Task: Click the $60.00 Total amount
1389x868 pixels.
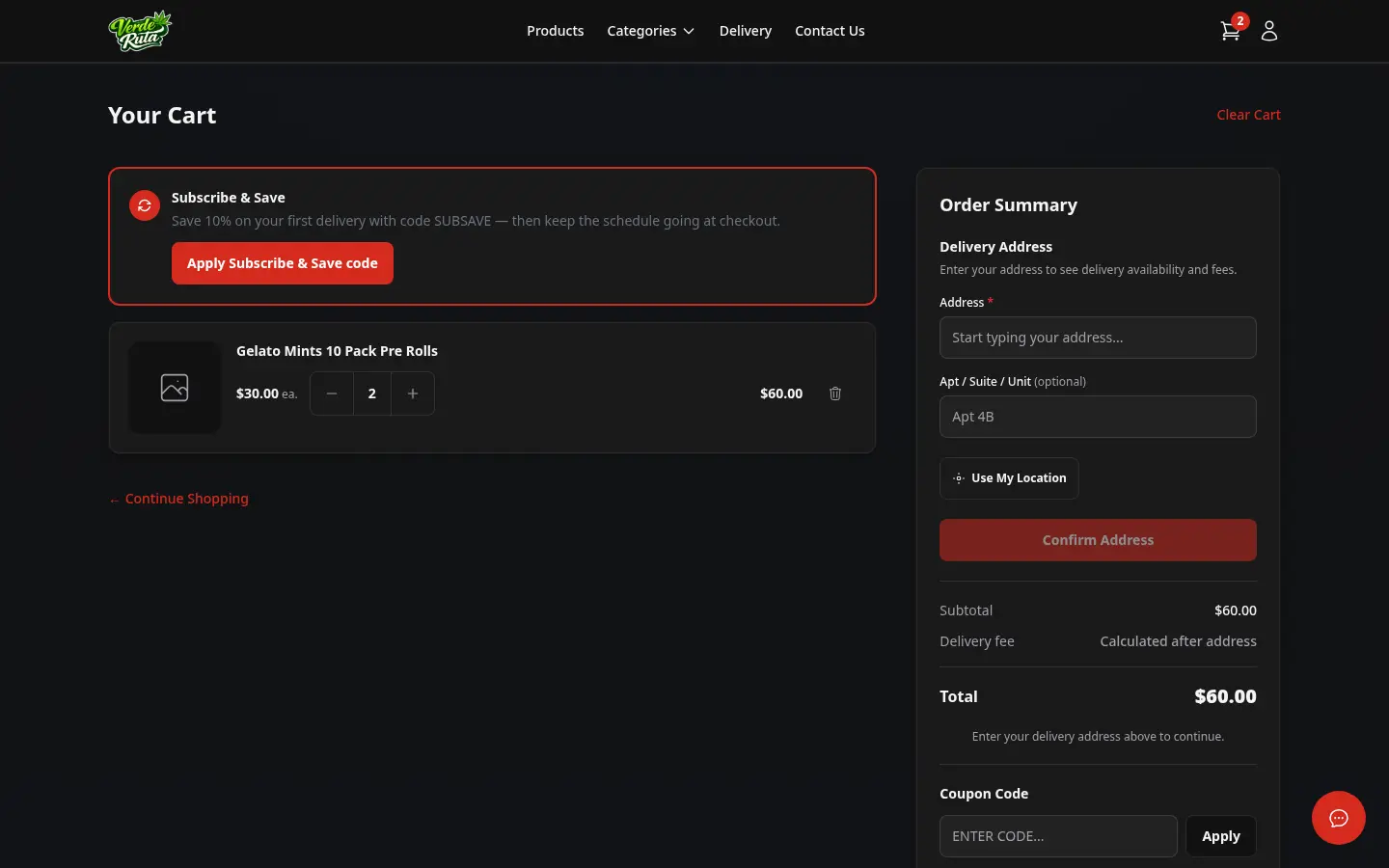Action: 1225,696
